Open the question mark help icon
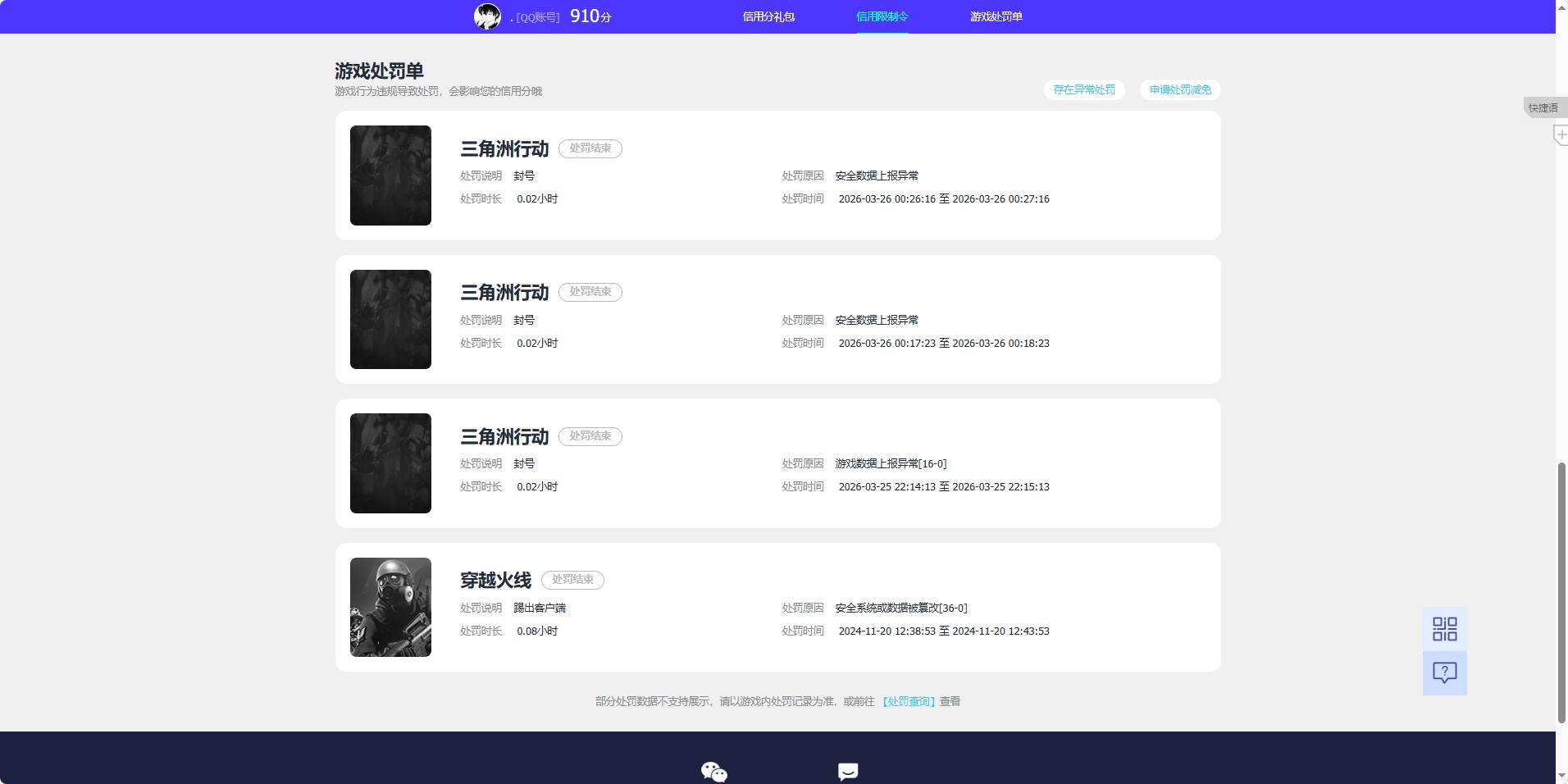Image resolution: width=1568 pixels, height=784 pixels. pyautogui.click(x=1444, y=673)
